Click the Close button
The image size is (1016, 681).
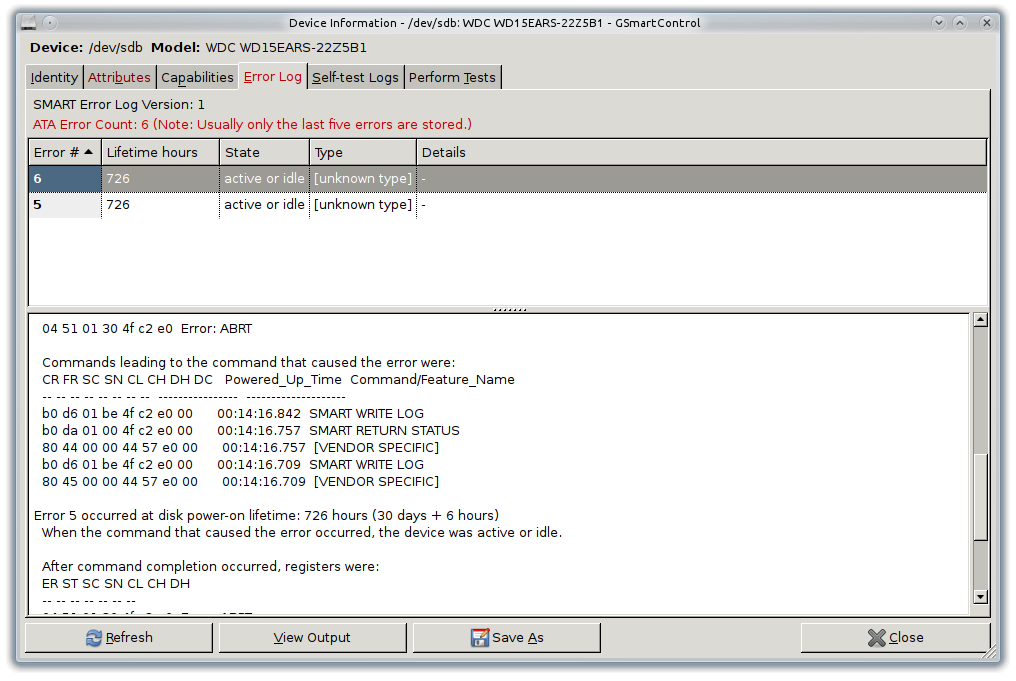[x=895, y=638]
